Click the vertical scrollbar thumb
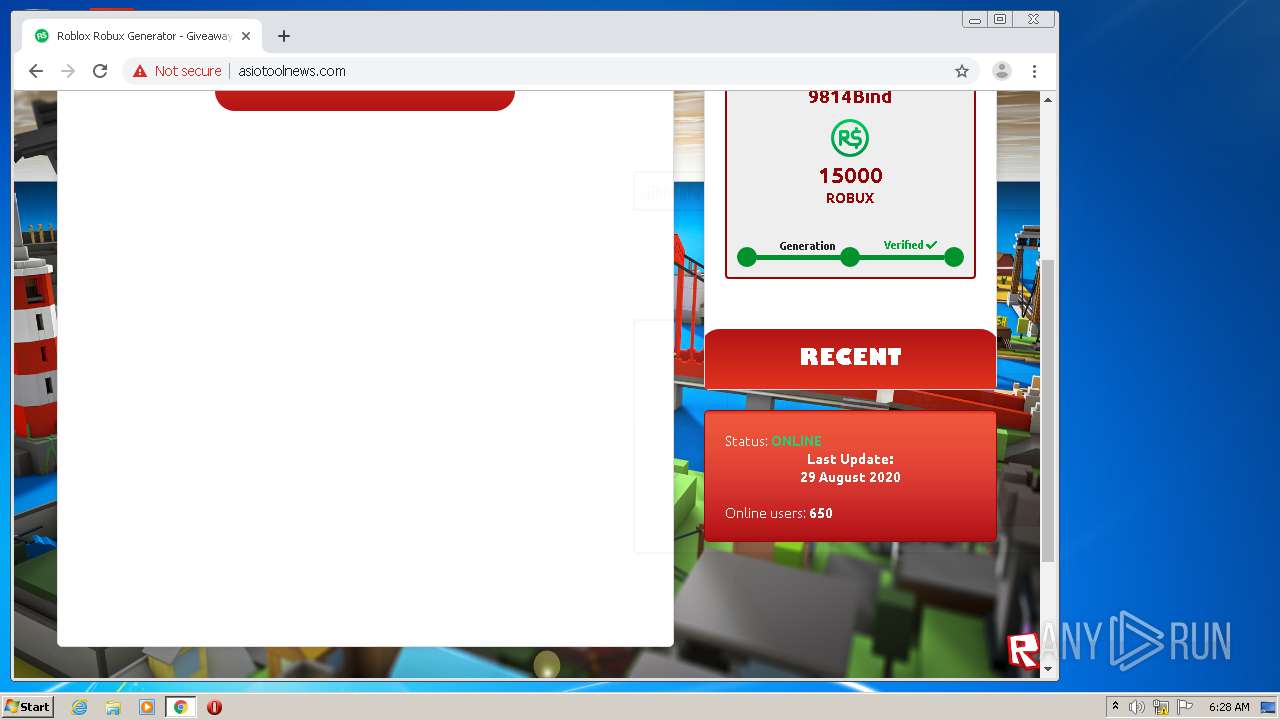Screen dimensions: 1280x720 tap(1048, 410)
